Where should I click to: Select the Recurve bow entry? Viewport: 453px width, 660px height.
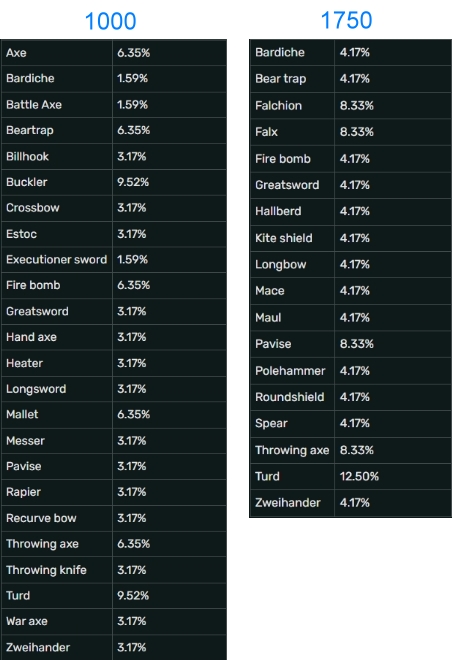pos(41,518)
